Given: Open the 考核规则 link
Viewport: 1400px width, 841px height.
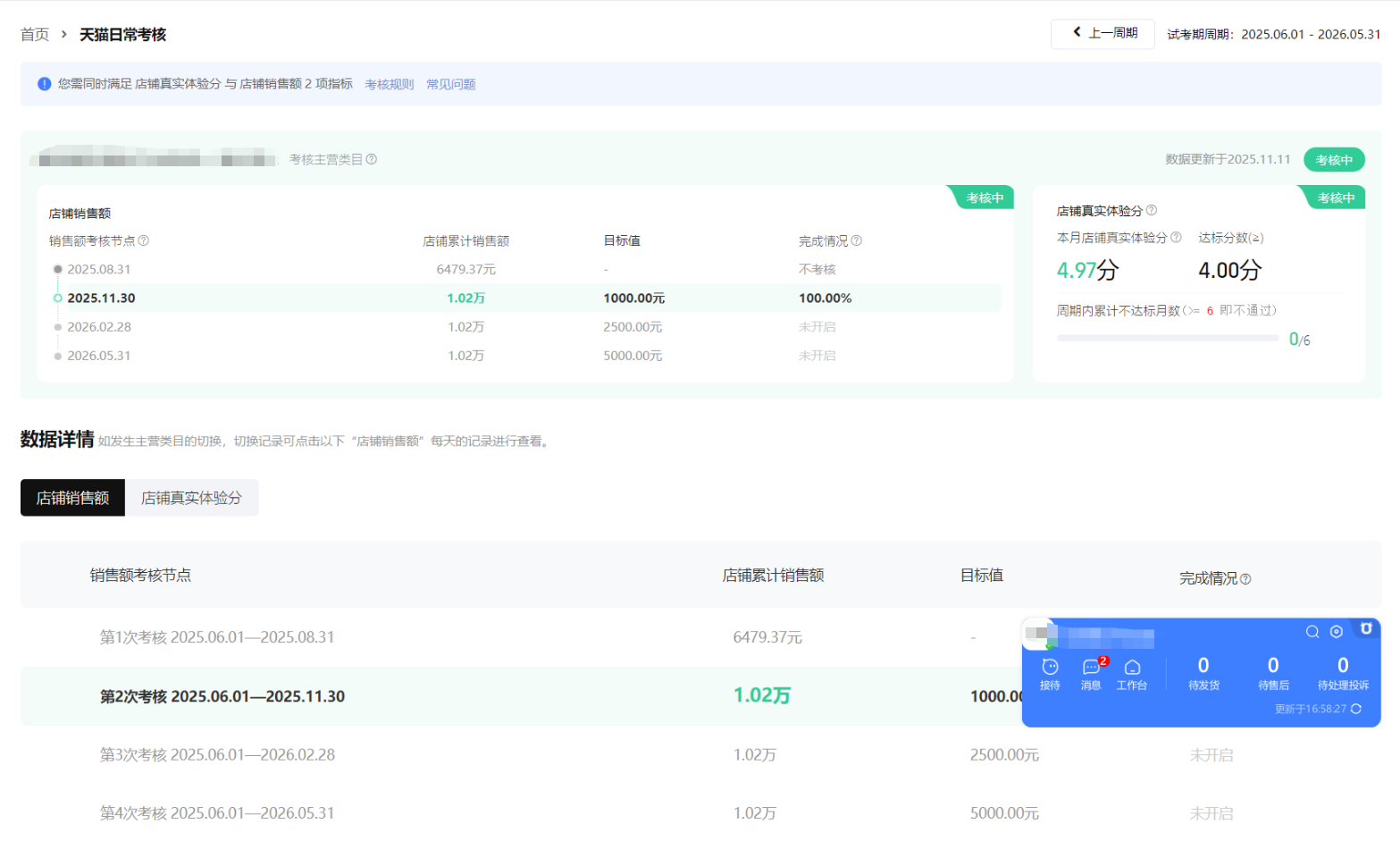Looking at the screenshot, I should click(389, 84).
